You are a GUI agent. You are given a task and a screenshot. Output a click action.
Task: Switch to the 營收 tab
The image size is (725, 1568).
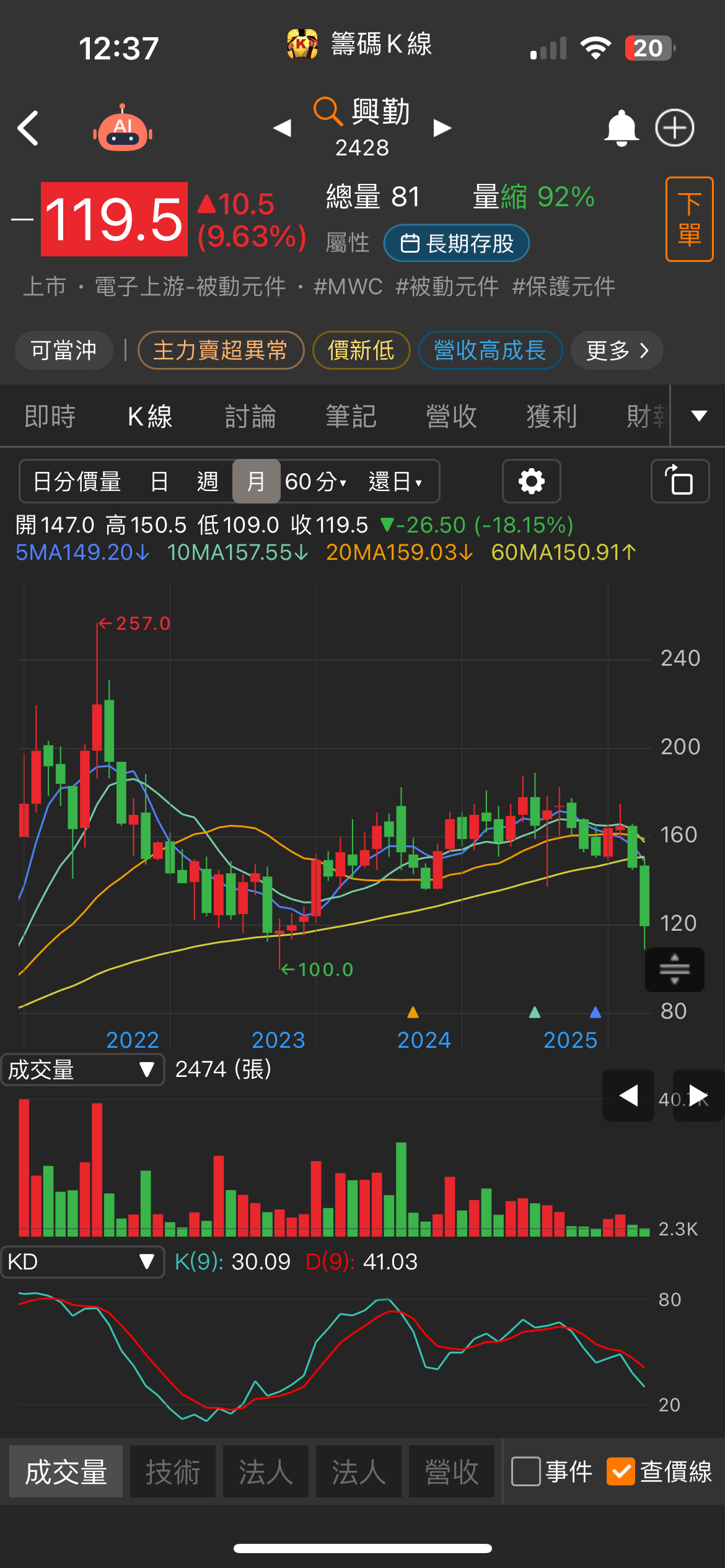tap(451, 416)
